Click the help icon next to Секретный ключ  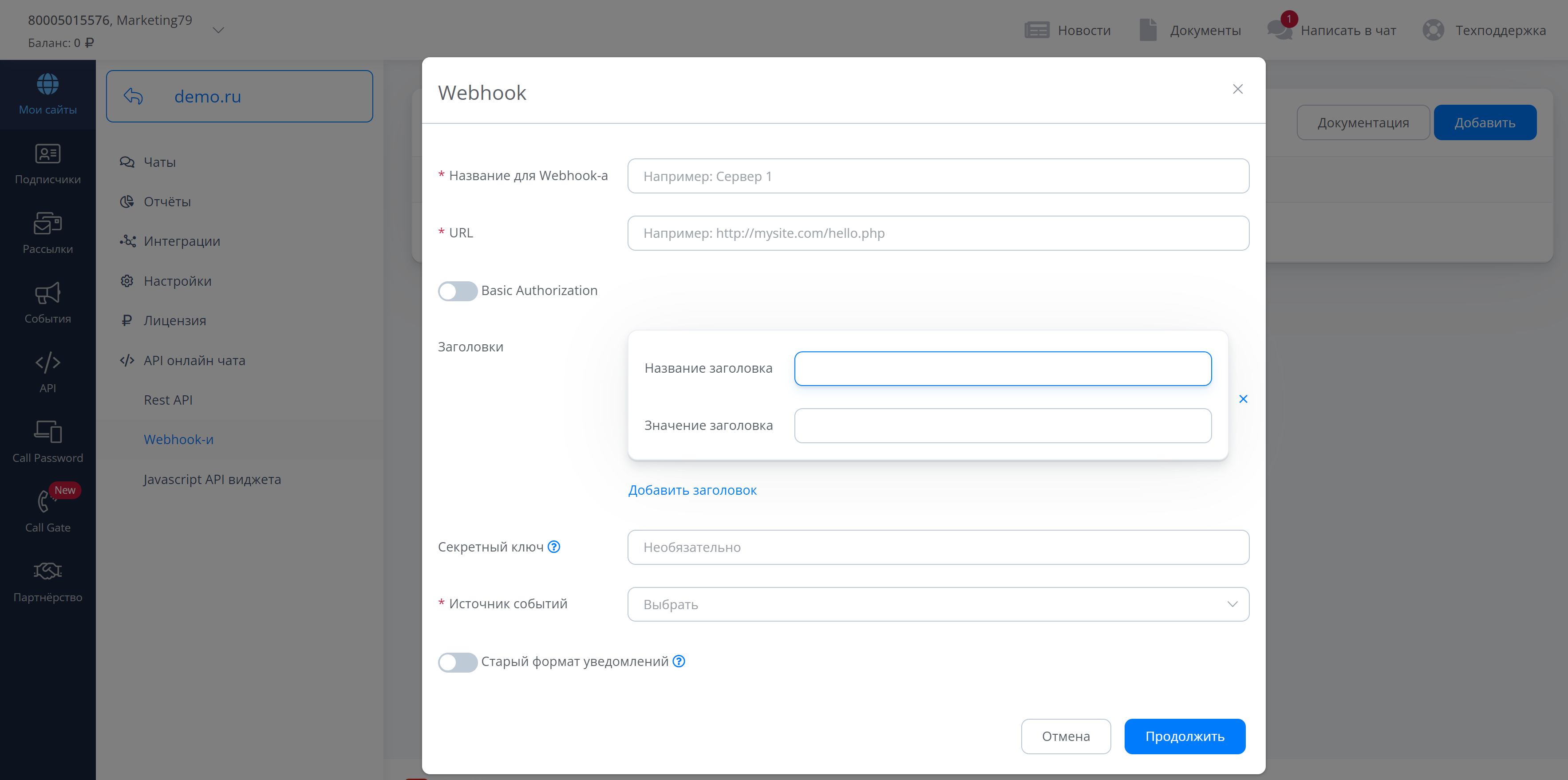[x=553, y=547]
